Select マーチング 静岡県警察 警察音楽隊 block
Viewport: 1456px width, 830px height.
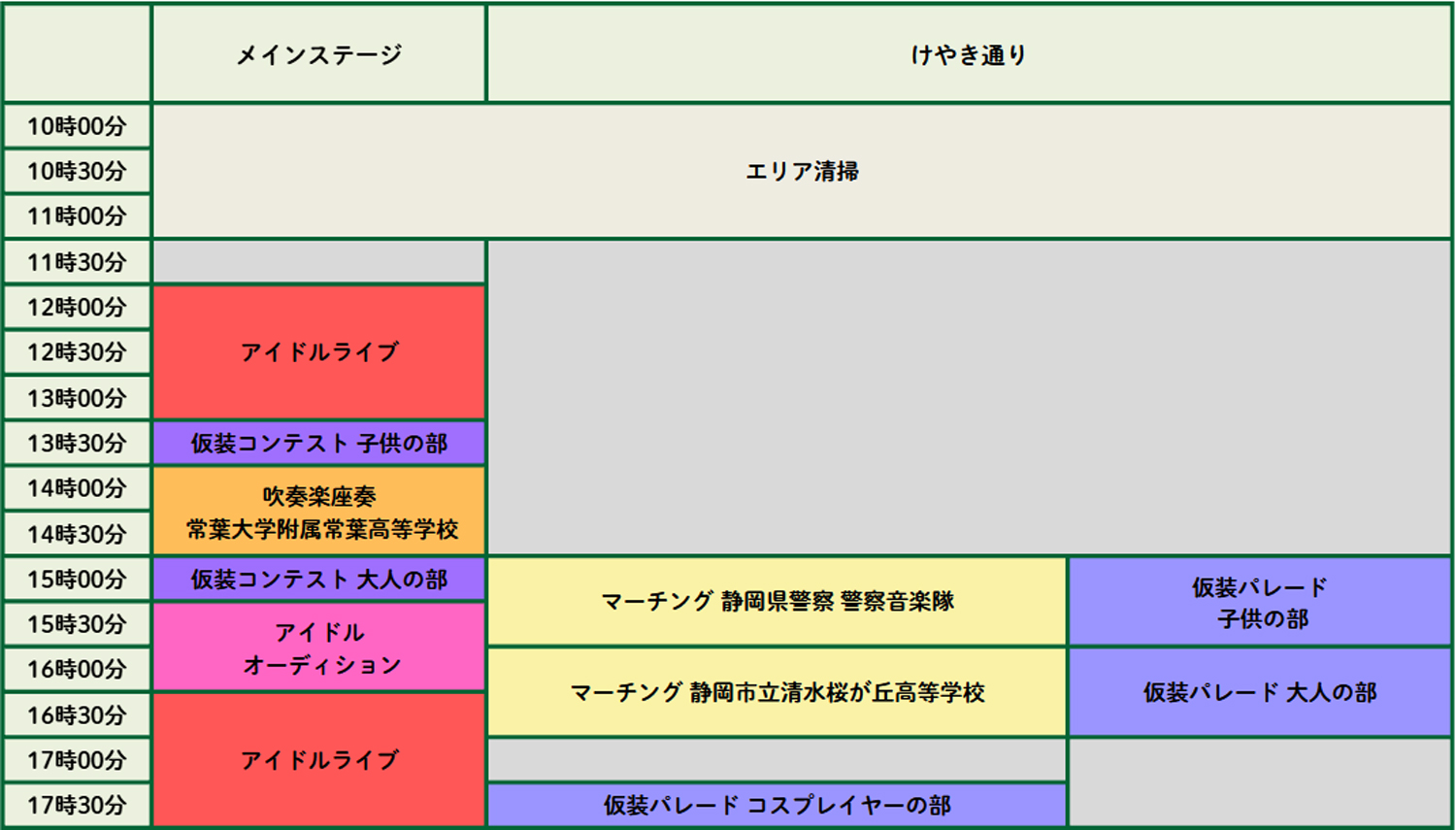(778, 602)
